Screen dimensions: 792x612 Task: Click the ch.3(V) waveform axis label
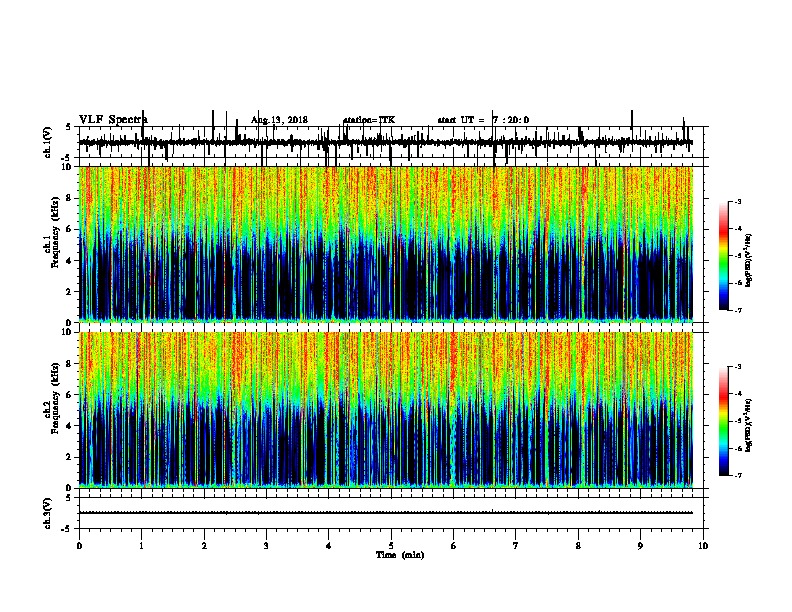tap(48, 513)
